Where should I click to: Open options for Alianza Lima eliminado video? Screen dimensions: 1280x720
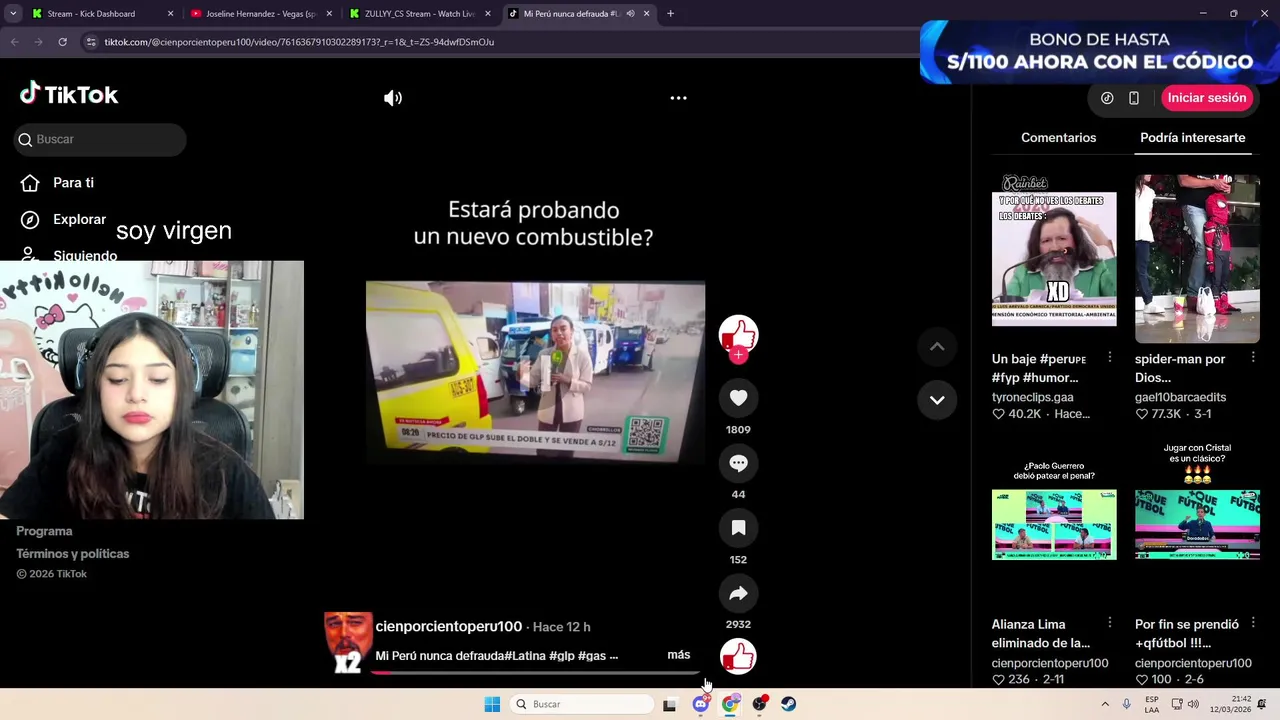(1109, 624)
